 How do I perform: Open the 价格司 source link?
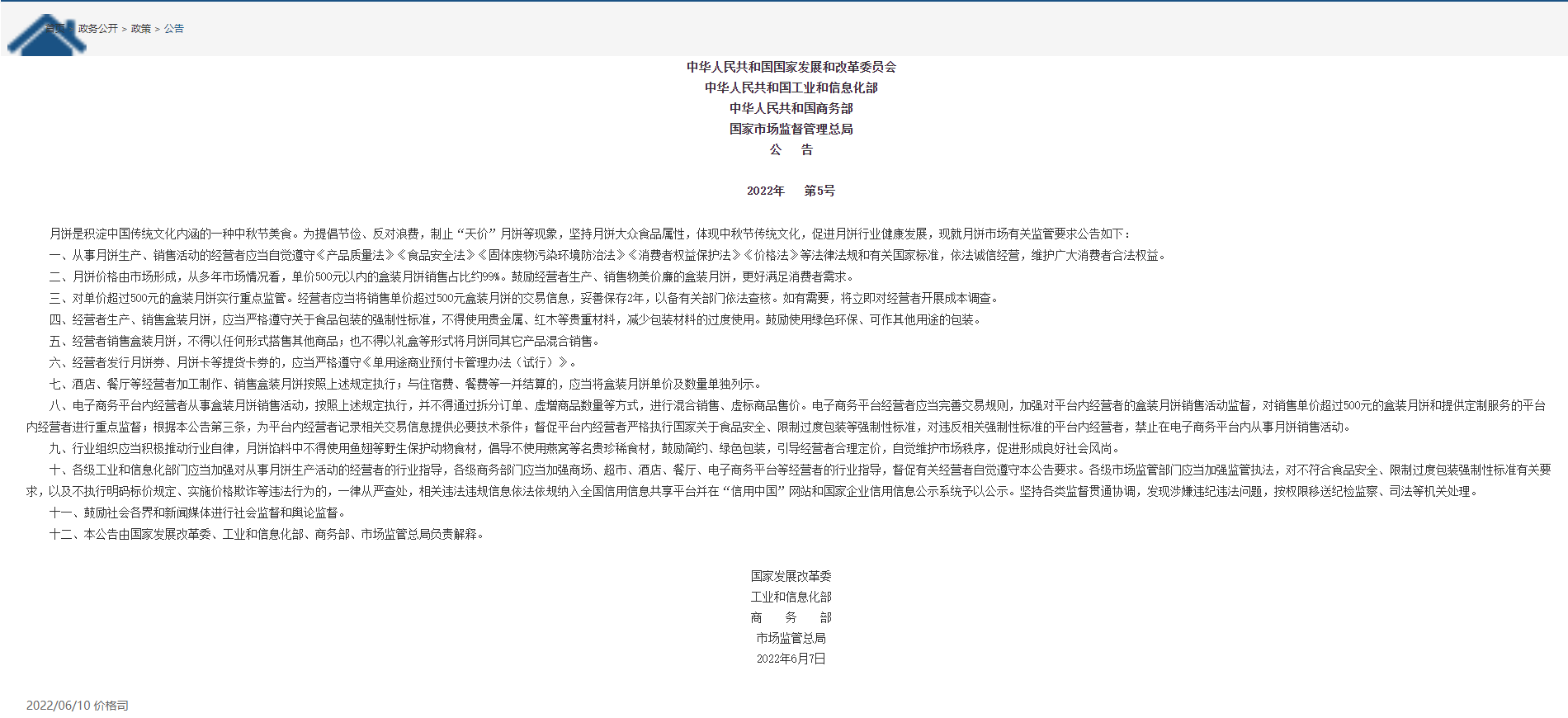(x=111, y=706)
